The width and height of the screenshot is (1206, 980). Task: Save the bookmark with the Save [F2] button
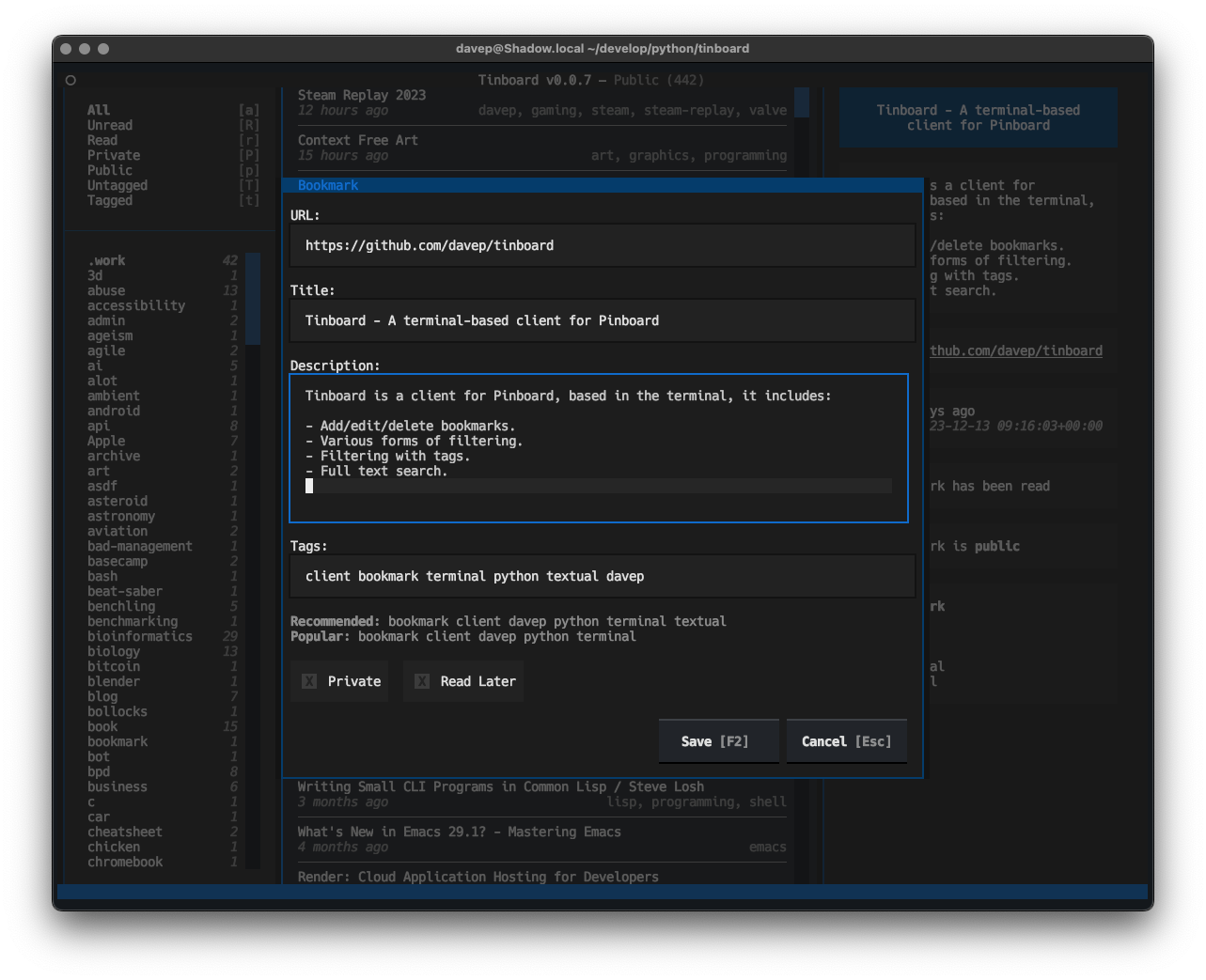coord(718,741)
